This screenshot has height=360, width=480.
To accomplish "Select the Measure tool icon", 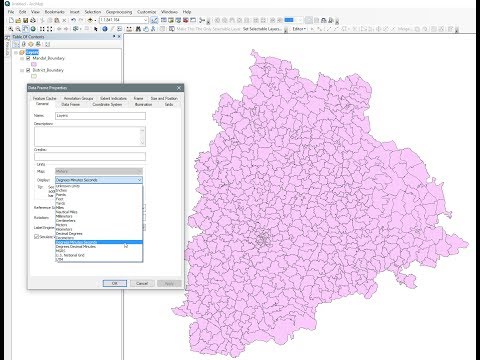I will click(129, 29).
